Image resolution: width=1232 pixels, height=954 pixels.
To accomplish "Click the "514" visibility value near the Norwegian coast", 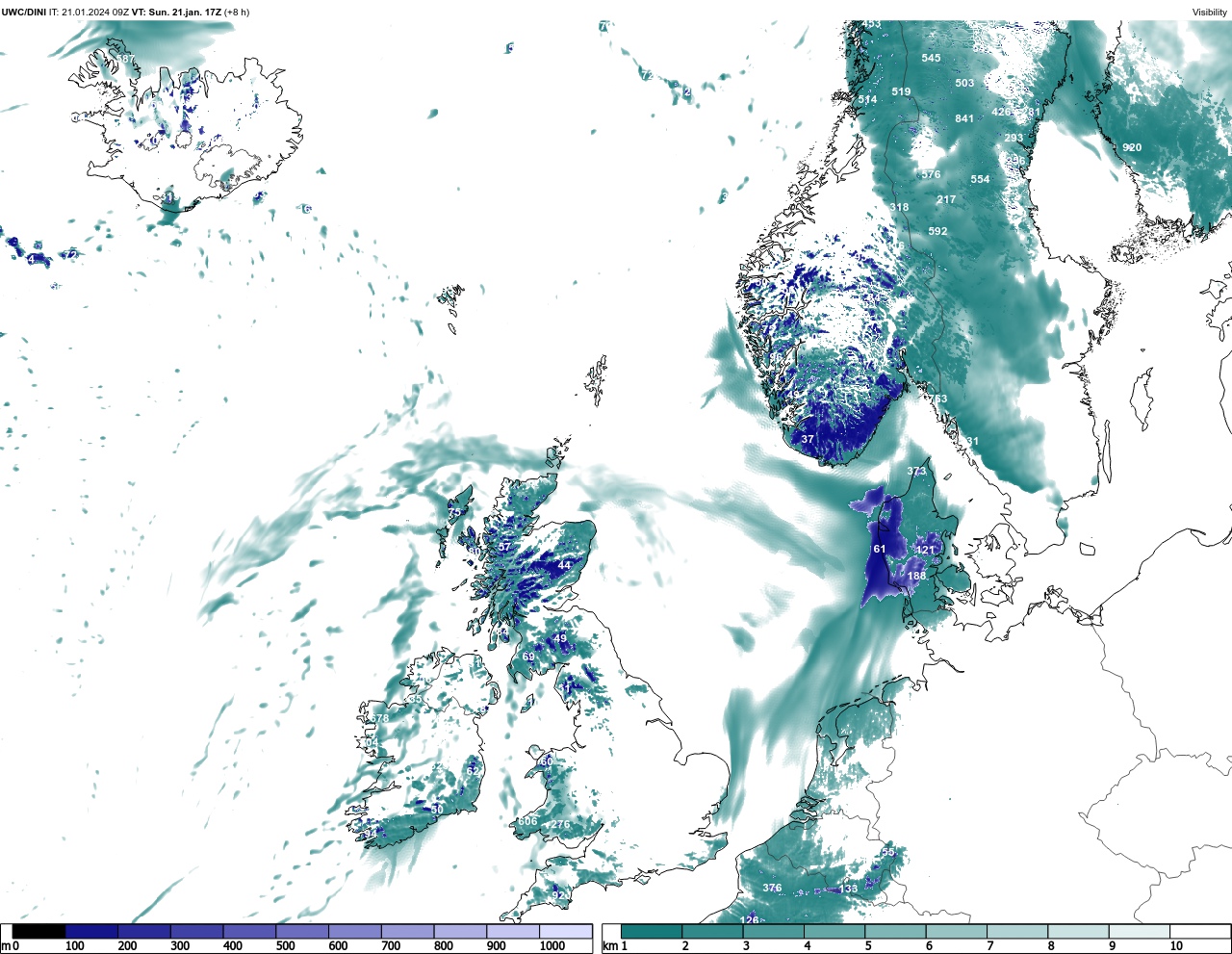I will tap(868, 99).
